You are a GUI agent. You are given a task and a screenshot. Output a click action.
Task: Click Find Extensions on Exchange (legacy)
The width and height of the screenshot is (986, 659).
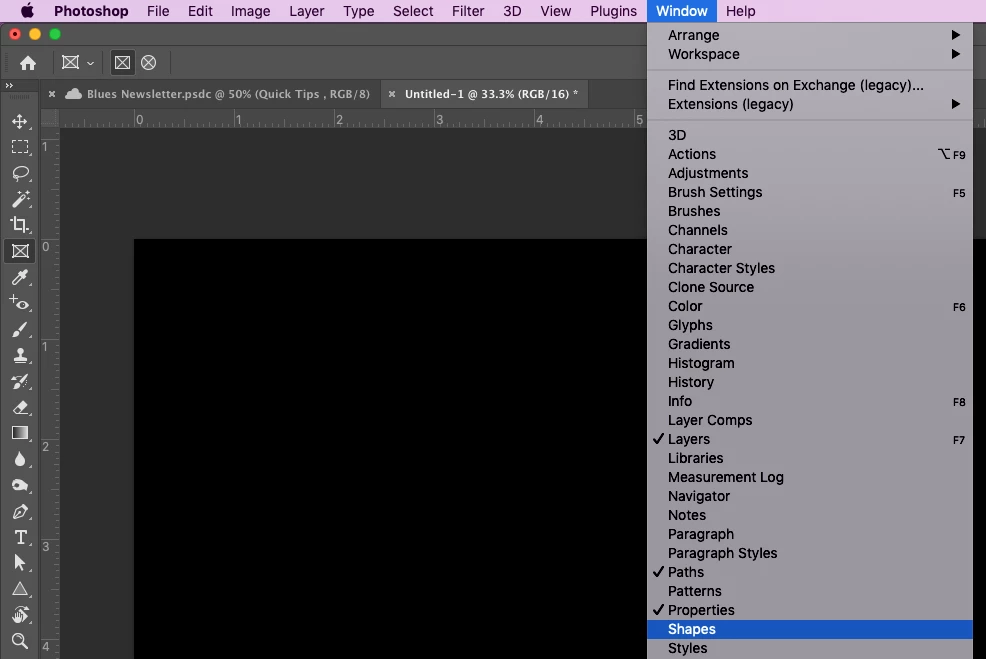click(810, 86)
